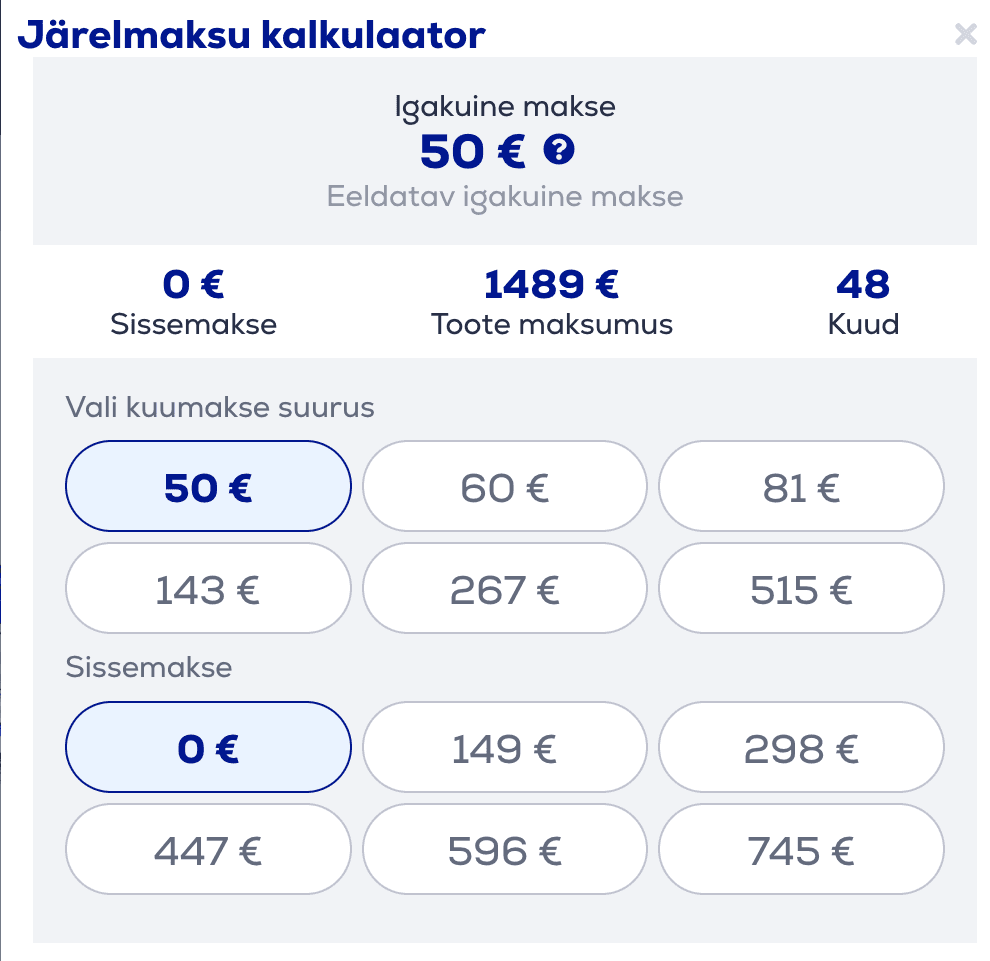Select the 515 € monthly payment
The image size is (990, 961).
tap(801, 589)
